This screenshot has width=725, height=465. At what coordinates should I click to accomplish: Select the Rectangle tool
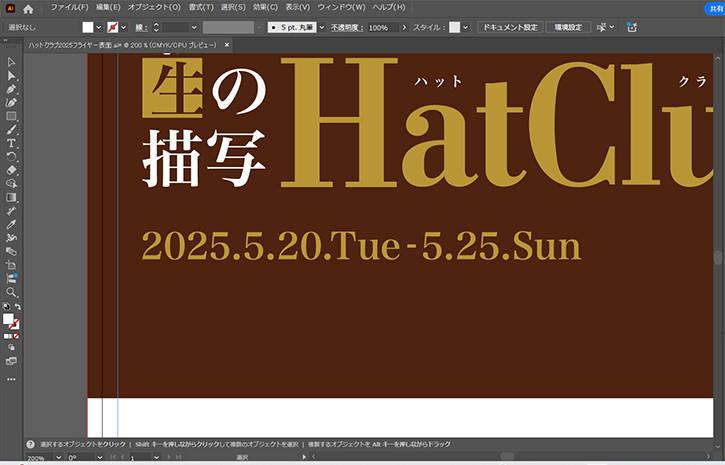pyautogui.click(x=11, y=116)
